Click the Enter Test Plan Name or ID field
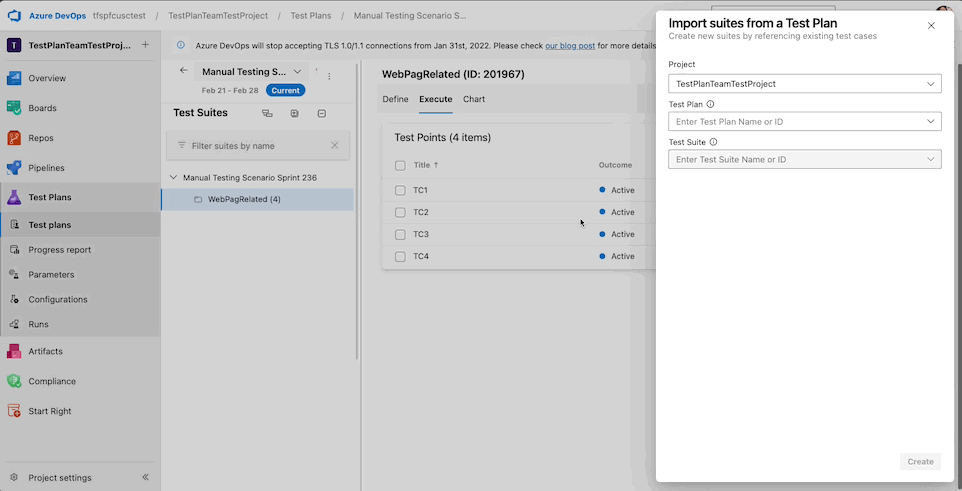Viewport: 962px width, 491px height. tap(805, 122)
